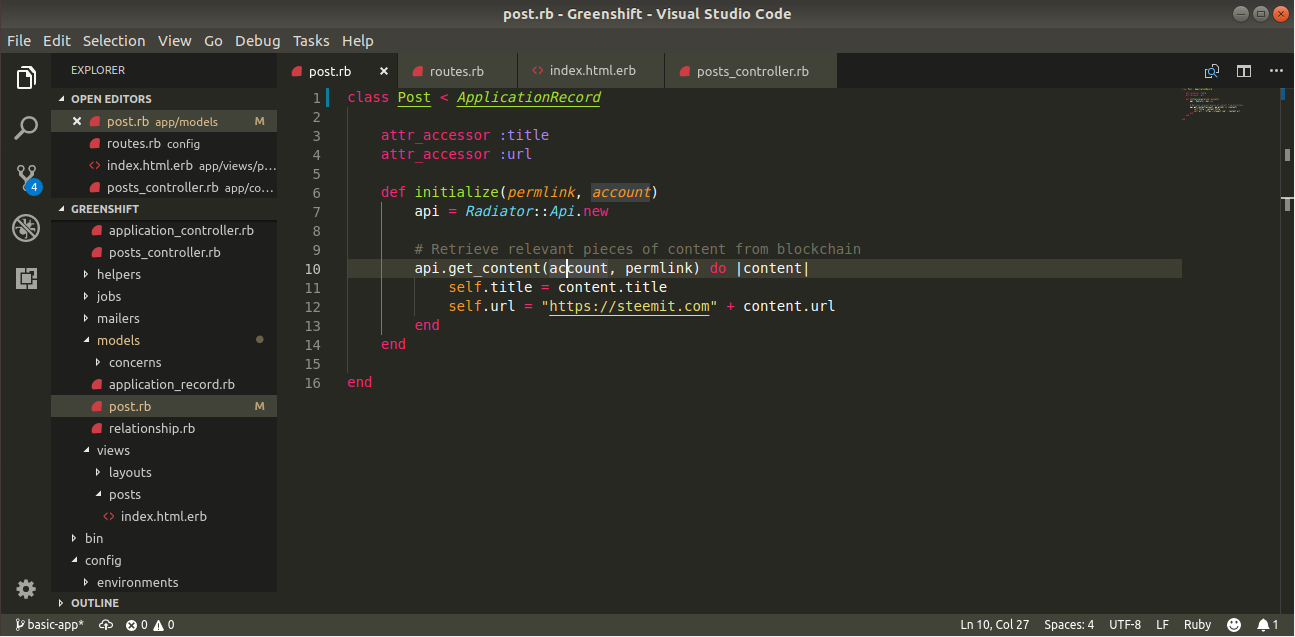Change indentation via Spaces: 4
Viewport: 1295px width, 637px height.
coord(1069,624)
